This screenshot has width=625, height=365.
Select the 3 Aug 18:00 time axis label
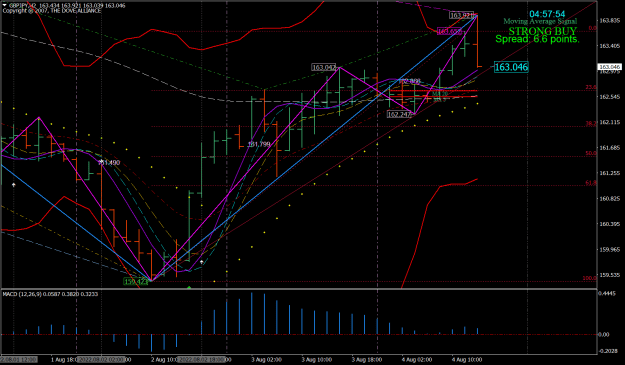[x=367, y=360]
